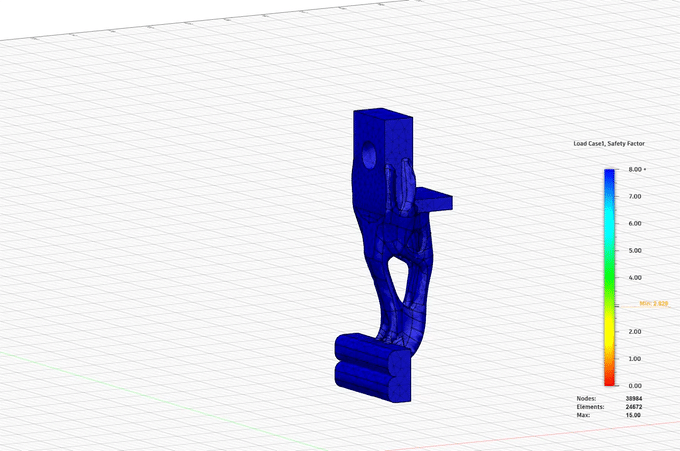The image size is (680, 451).
Task: Click the Elements count 24672
Action: [634, 407]
